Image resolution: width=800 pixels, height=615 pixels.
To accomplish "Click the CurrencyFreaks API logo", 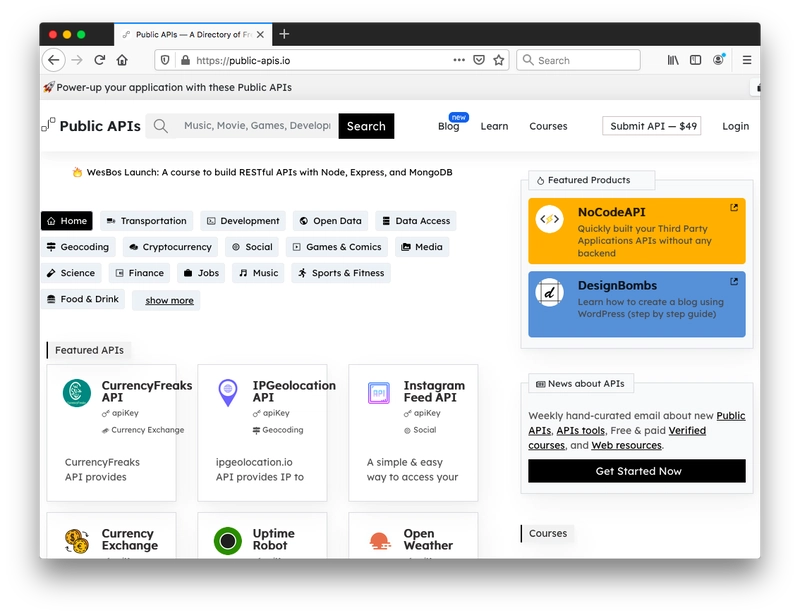I will 77,393.
